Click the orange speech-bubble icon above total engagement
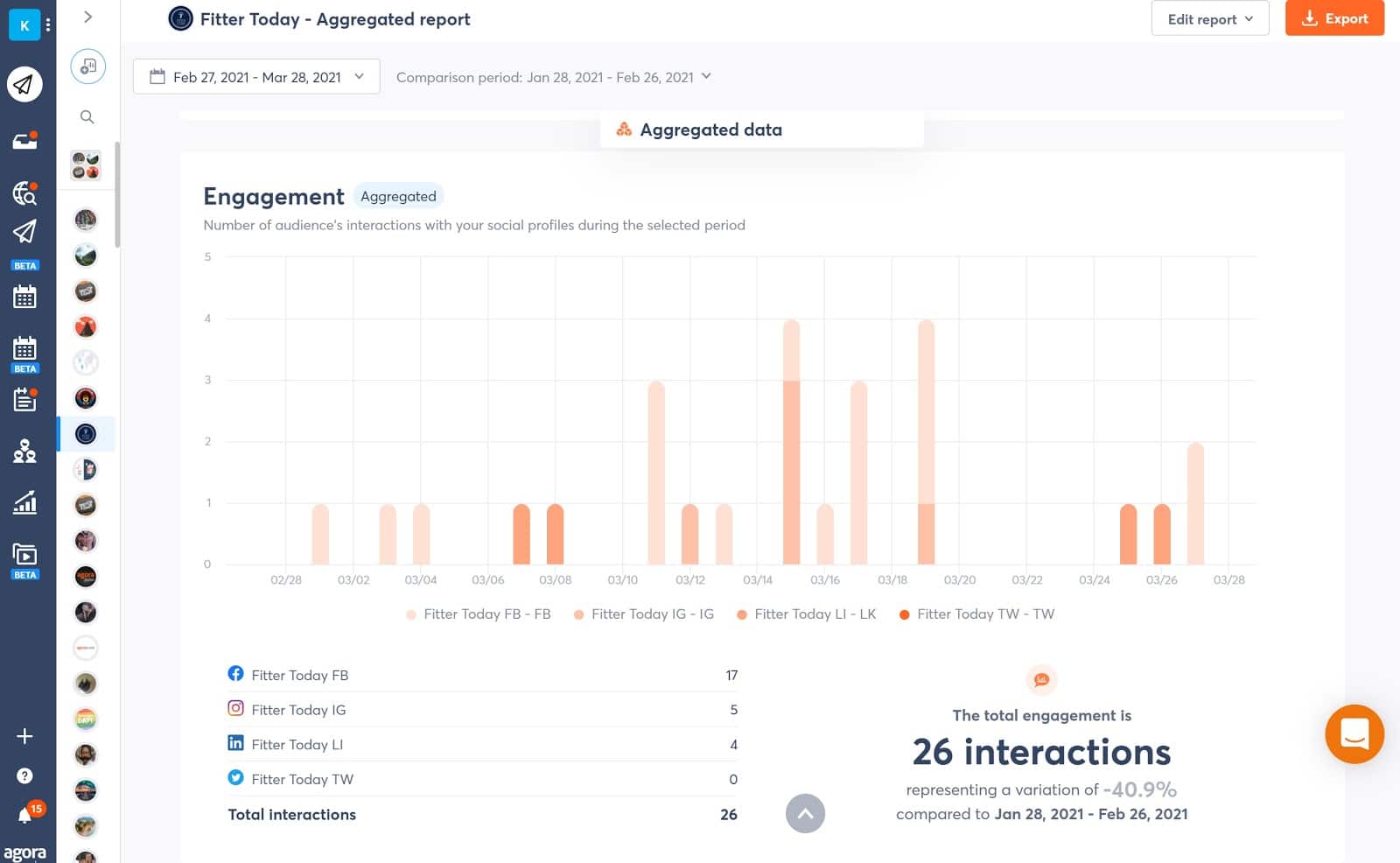 [1041, 680]
